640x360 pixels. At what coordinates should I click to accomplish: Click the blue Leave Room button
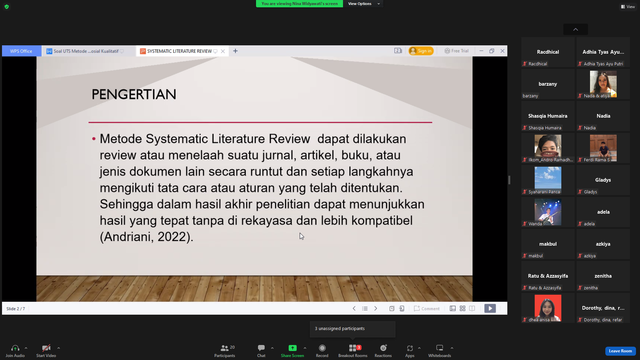[620, 351]
